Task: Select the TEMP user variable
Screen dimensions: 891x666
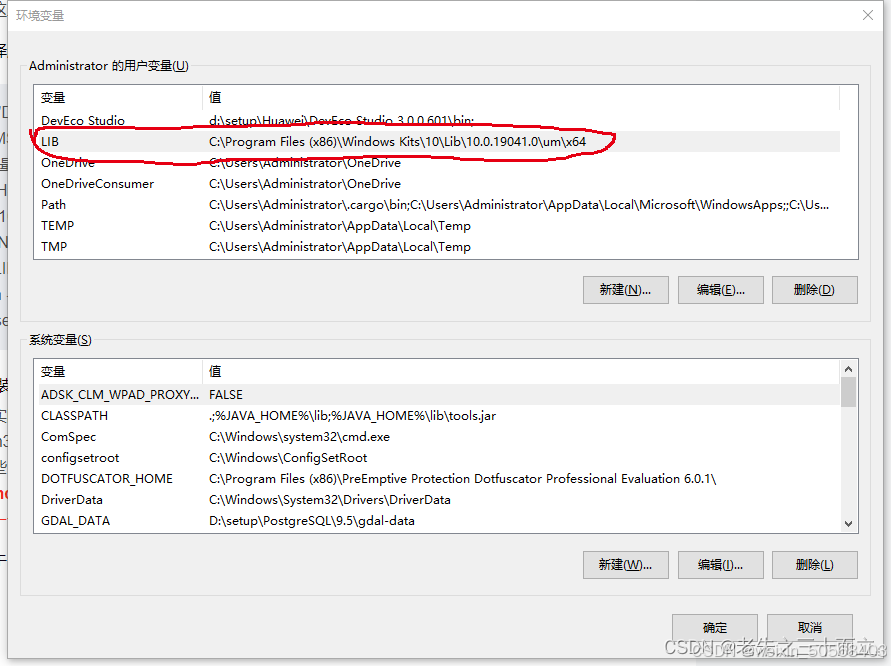Action: coord(120,225)
